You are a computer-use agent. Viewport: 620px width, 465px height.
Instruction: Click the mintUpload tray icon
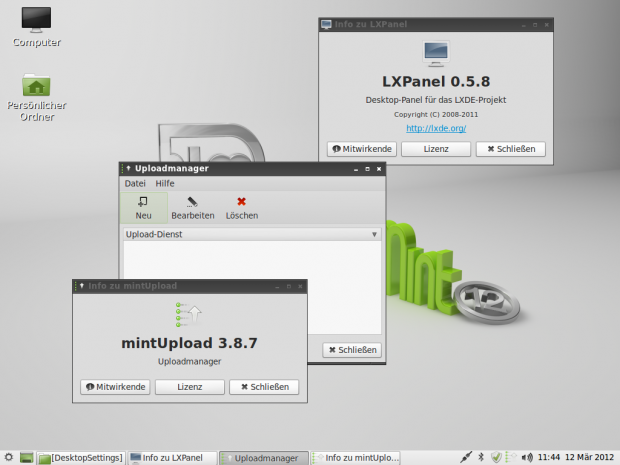511,457
